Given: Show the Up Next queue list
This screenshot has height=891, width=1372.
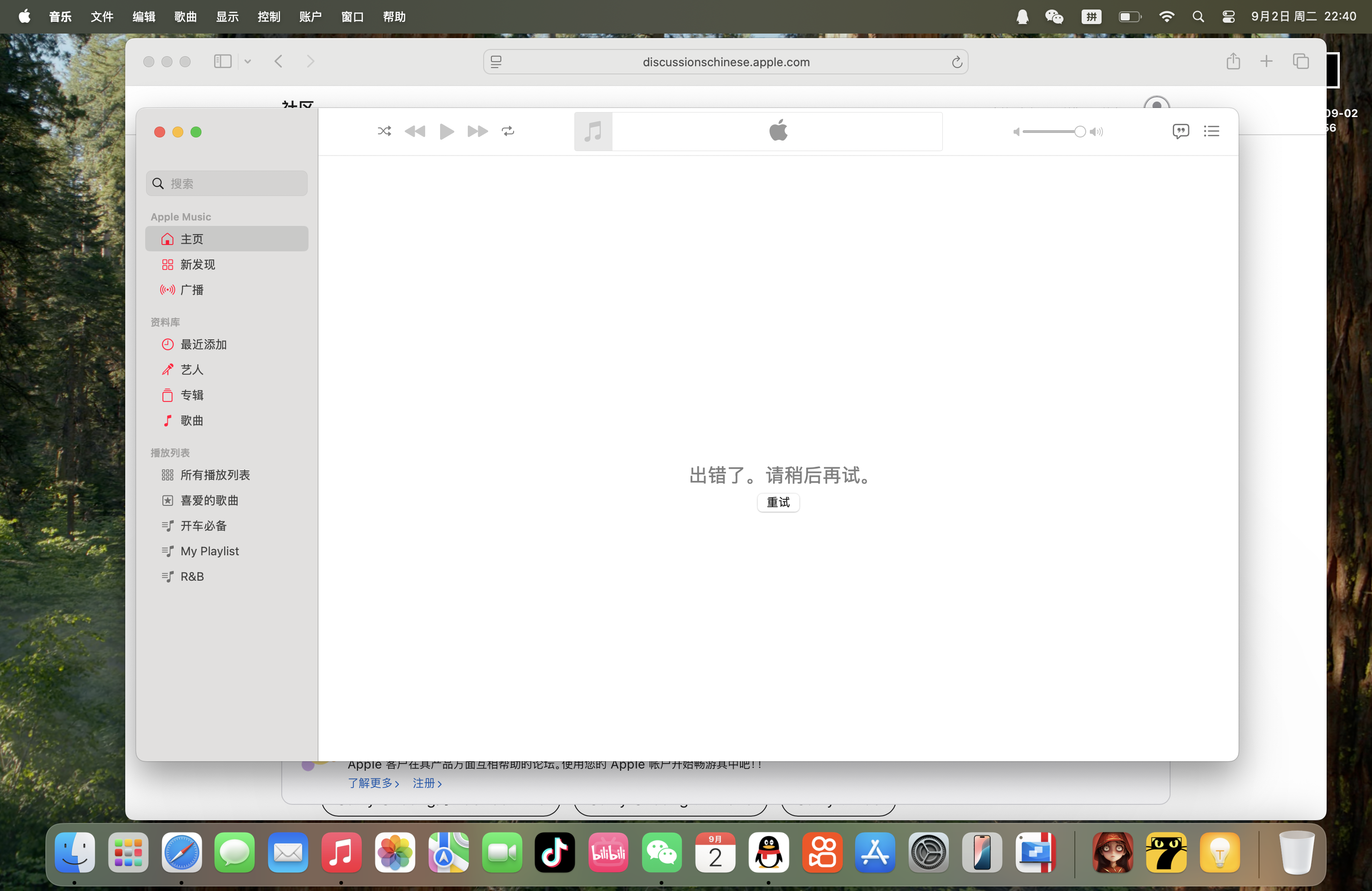Looking at the screenshot, I should click(1211, 132).
